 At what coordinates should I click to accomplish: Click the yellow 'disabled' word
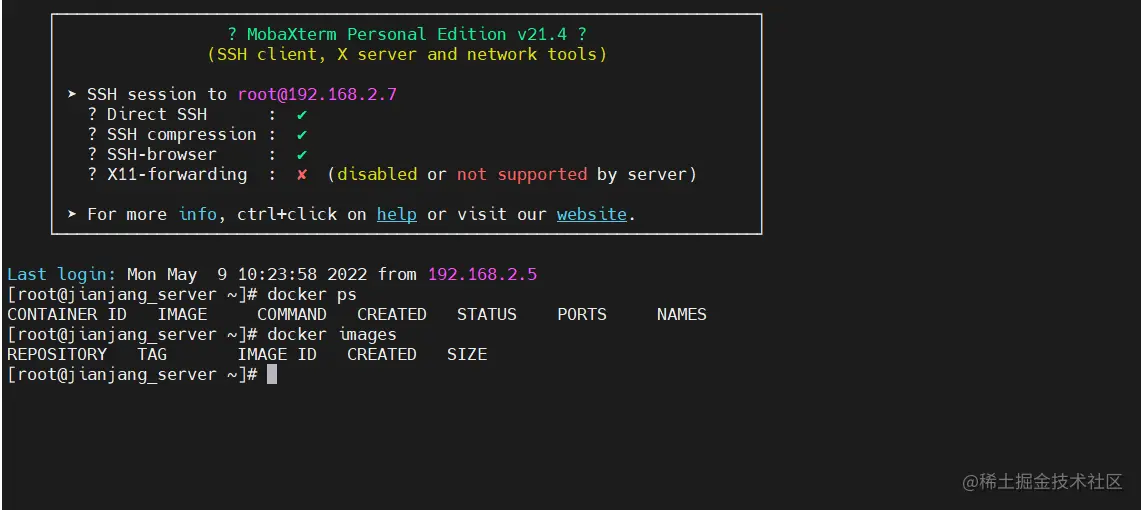377,175
